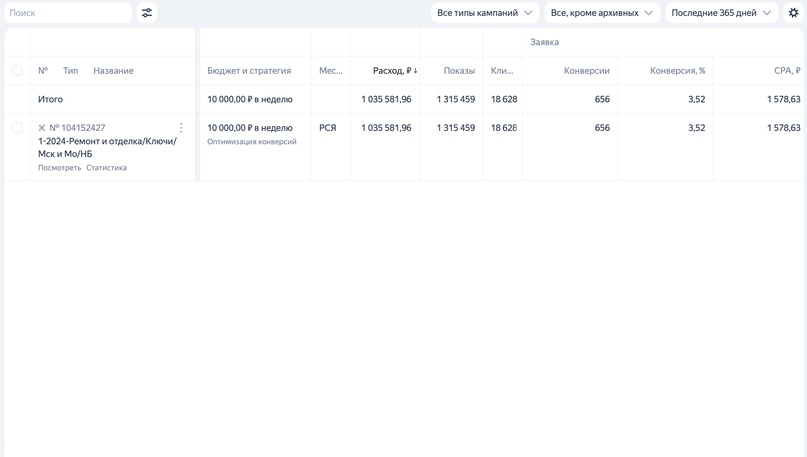Click the 'Заявка' group header
The image size is (807, 457).
pos(545,42)
